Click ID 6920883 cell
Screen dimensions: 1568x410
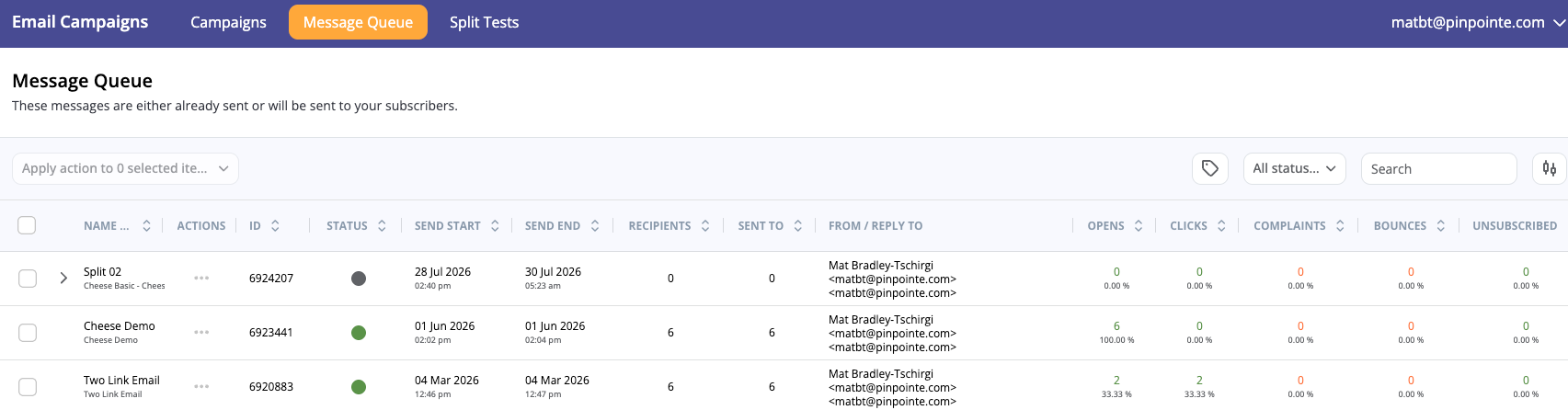[271, 387]
